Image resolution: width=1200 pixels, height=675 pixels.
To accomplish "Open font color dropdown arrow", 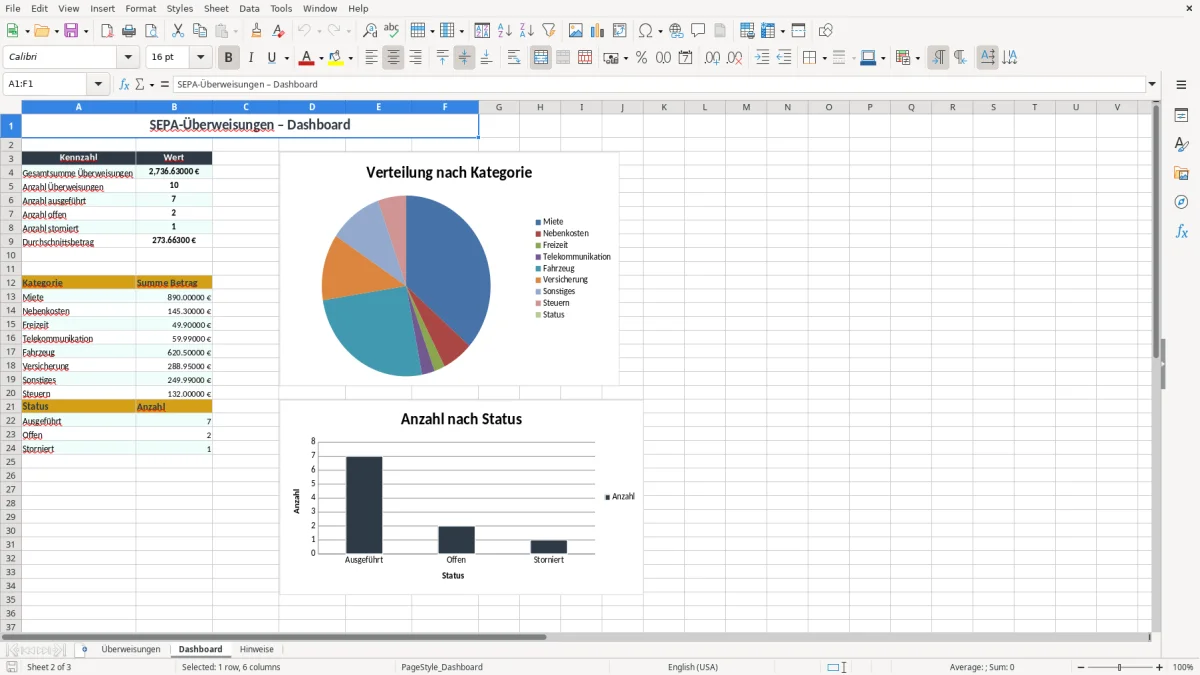I will coord(320,58).
